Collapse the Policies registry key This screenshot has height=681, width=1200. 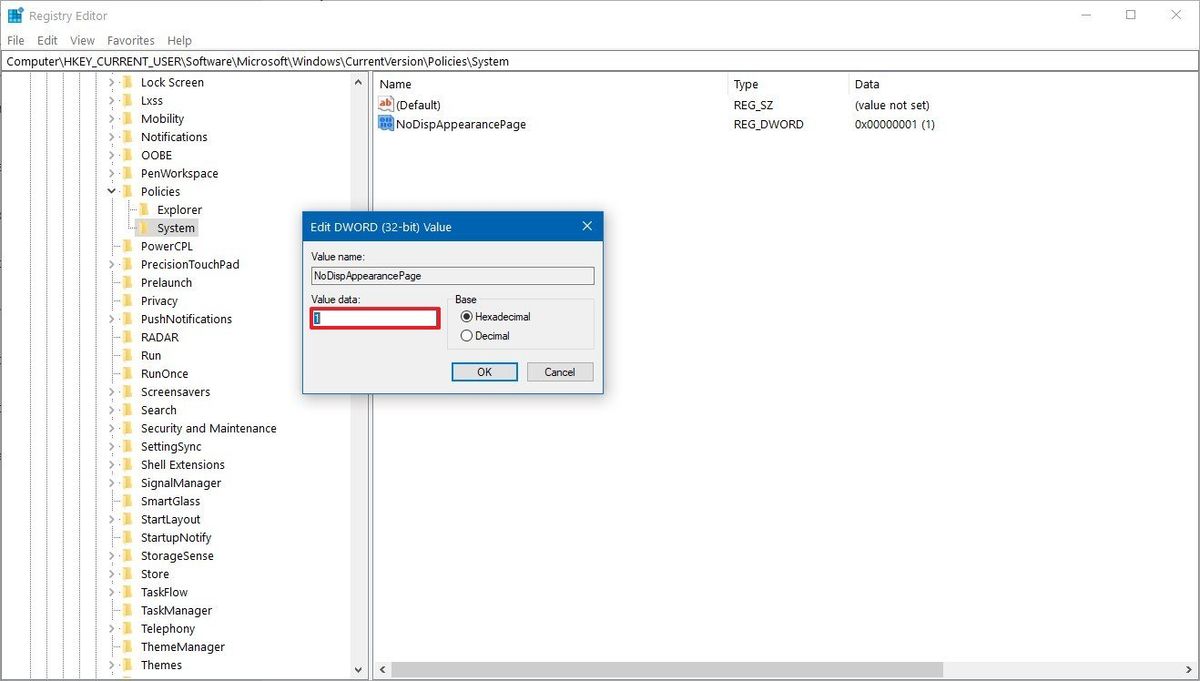pyautogui.click(x=110, y=191)
